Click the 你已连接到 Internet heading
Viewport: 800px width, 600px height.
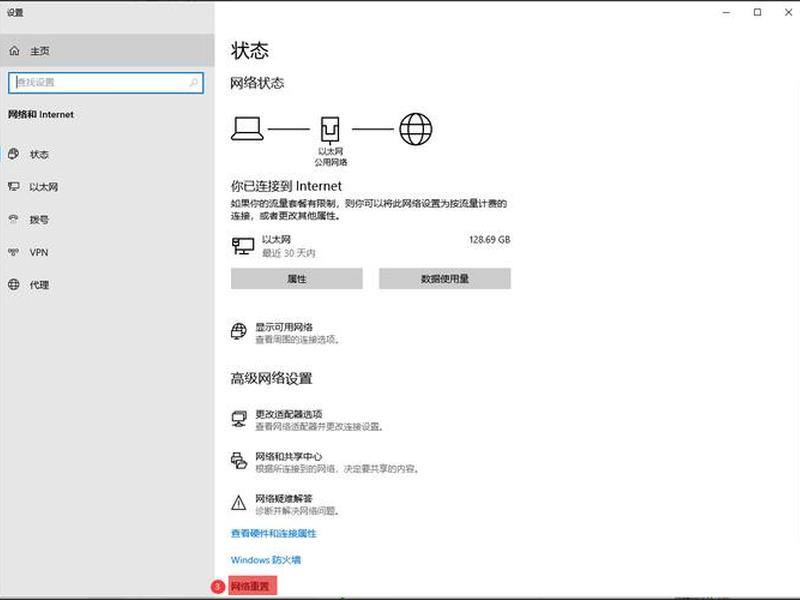click(286, 186)
